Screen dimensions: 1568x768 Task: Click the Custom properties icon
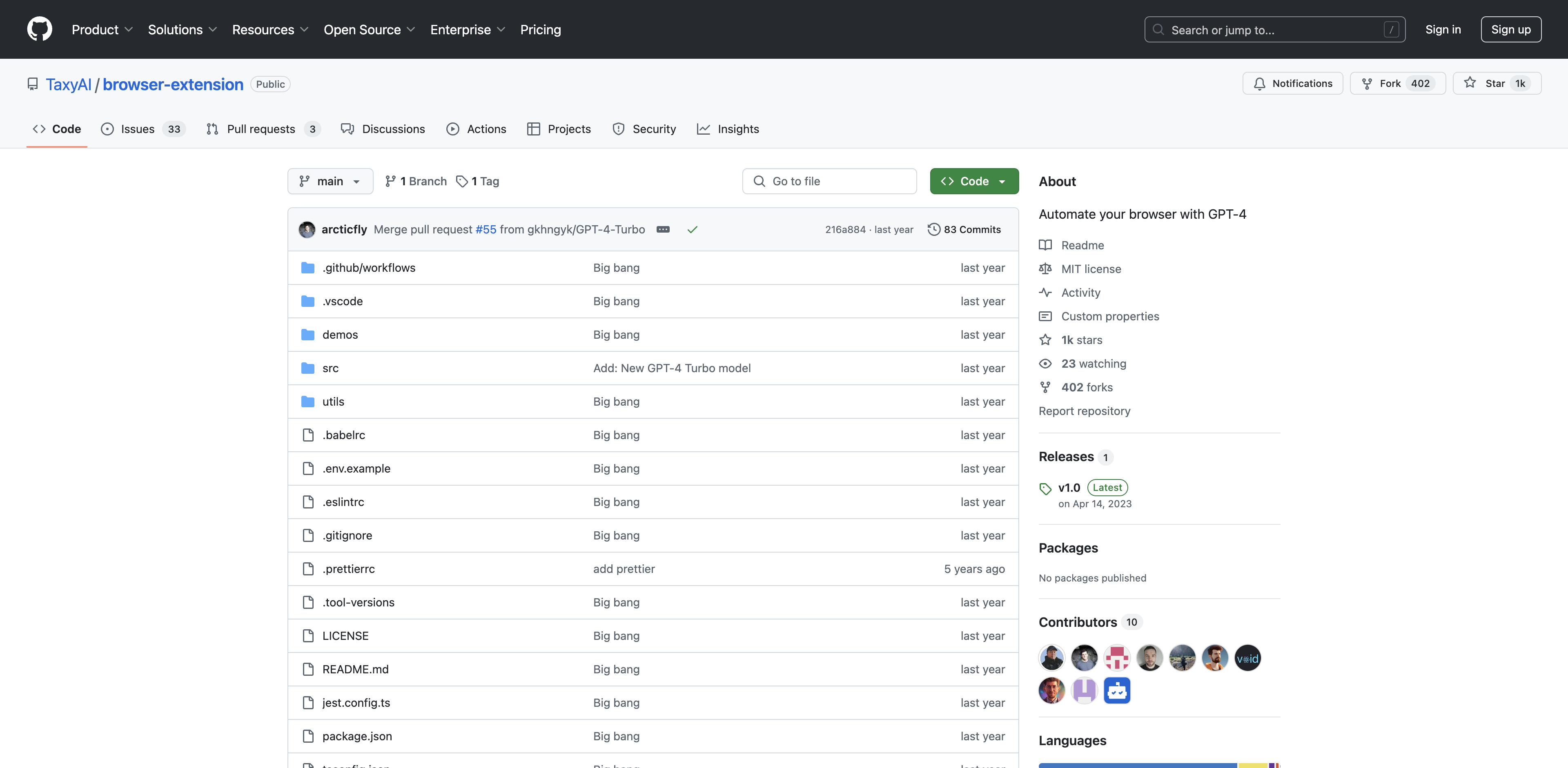click(1045, 316)
